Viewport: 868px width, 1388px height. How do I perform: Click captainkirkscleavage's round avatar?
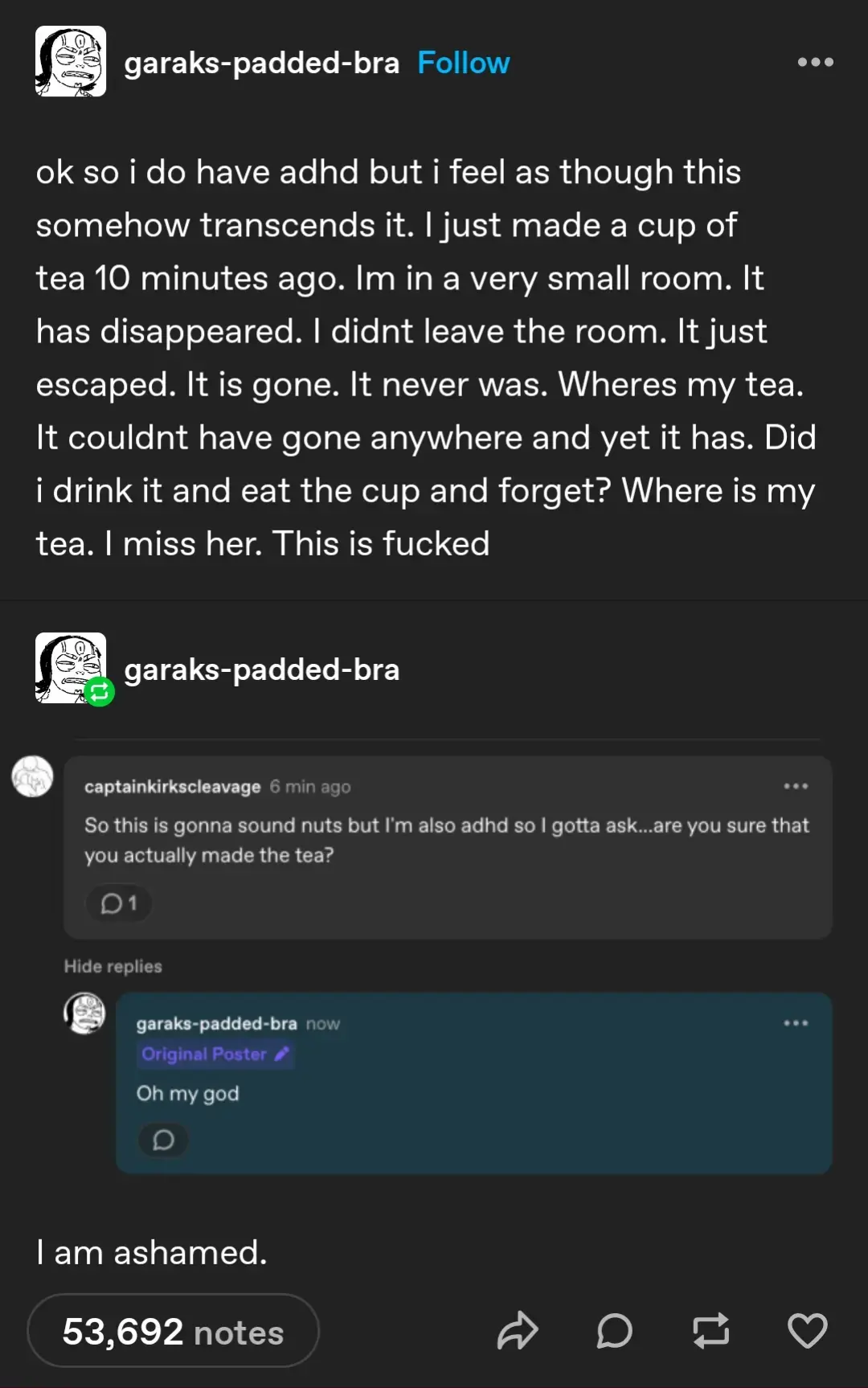tap(32, 776)
